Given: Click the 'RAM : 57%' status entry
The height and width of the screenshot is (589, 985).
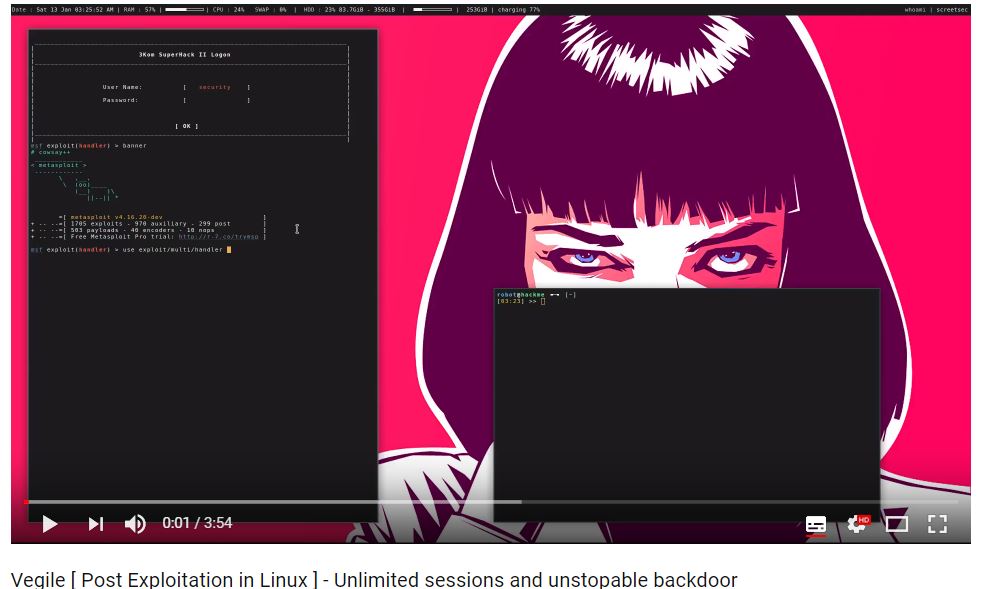Looking at the screenshot, I should click(139, 10).
